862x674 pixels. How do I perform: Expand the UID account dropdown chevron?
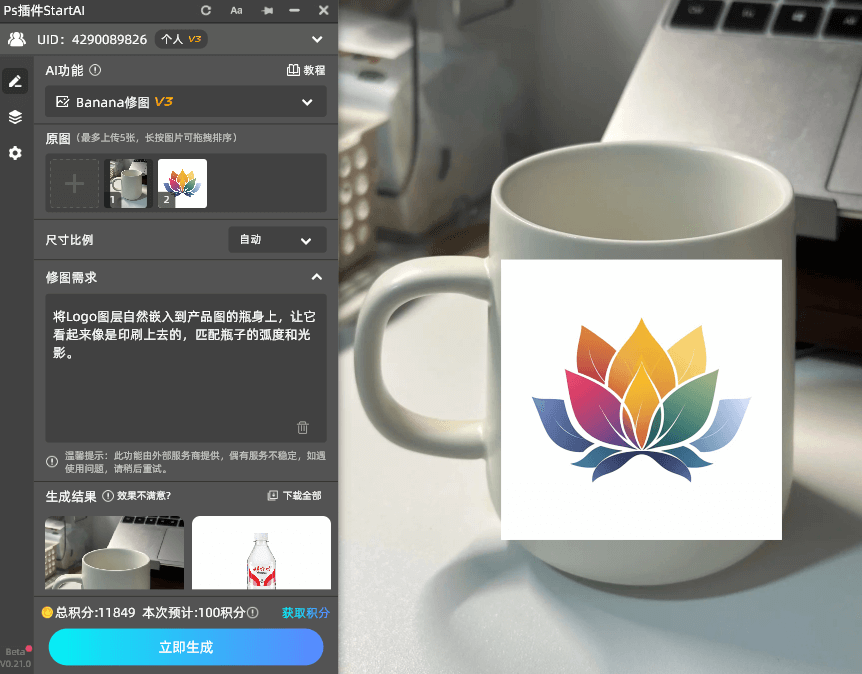[x=318, y=39]
